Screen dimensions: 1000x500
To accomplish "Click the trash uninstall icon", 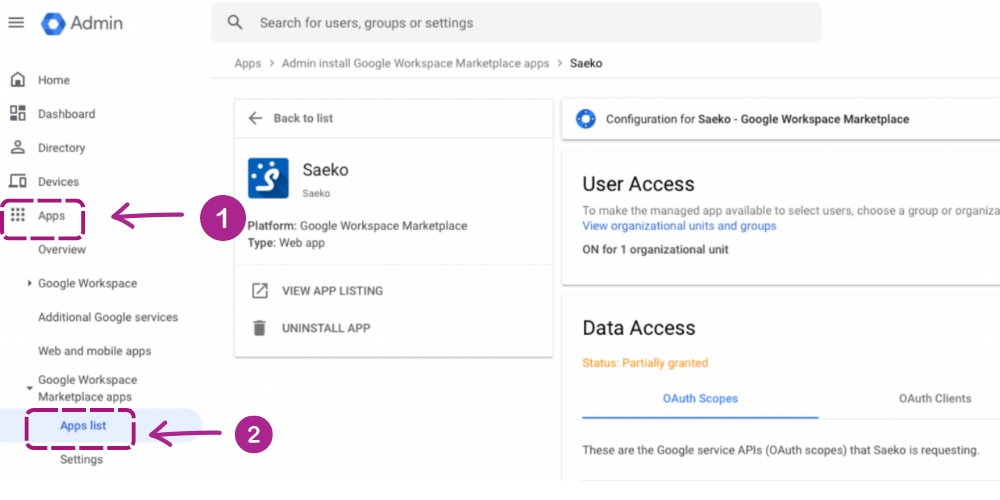I will pyautogui.click(x=259, y=328).
